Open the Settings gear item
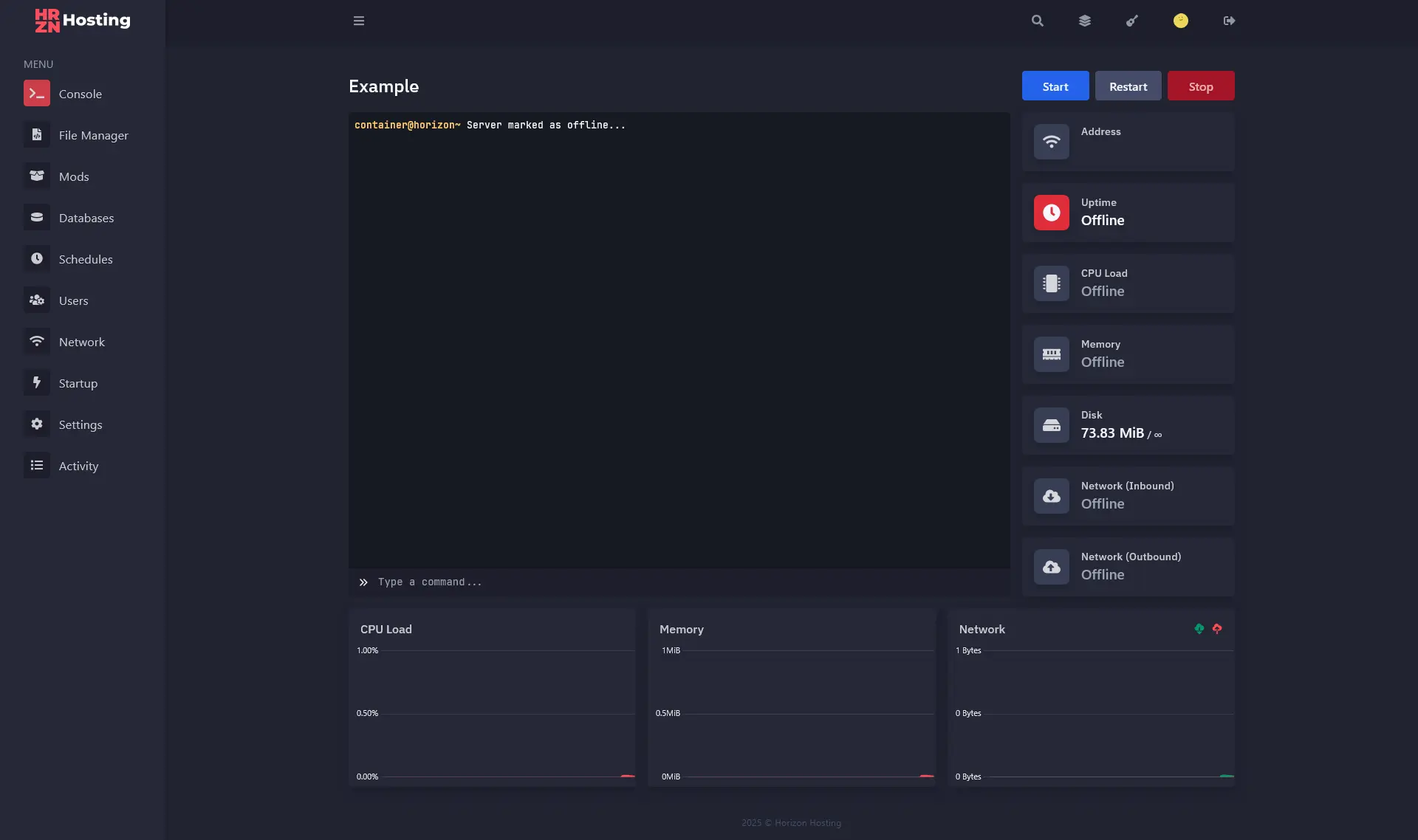This screenshot has height=840, width=1418. tap(80, 424)
